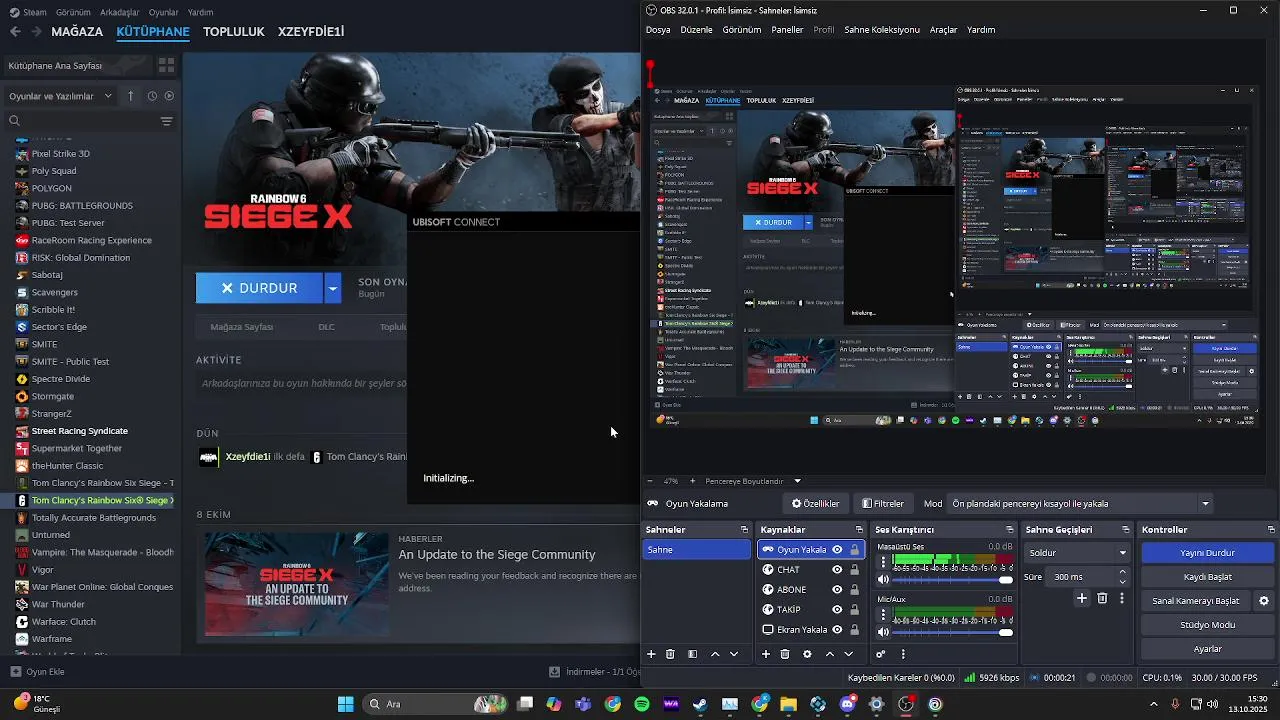Pop out the Sahneler dock panel
The width and height of the screenshot is (1280, 720).
point(744,530)
